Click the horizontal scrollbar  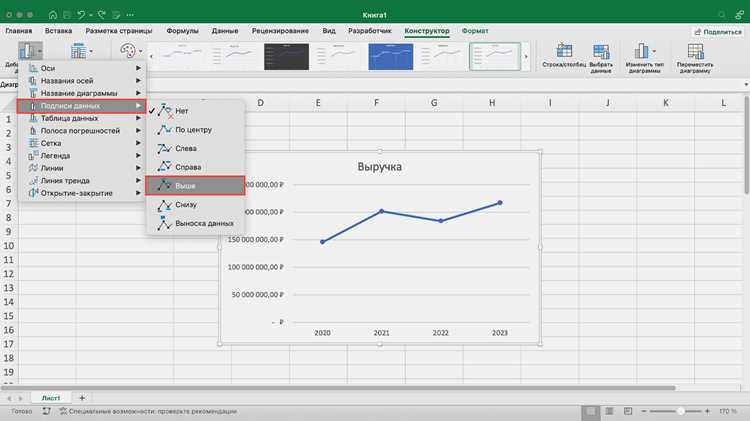(338, 388)
